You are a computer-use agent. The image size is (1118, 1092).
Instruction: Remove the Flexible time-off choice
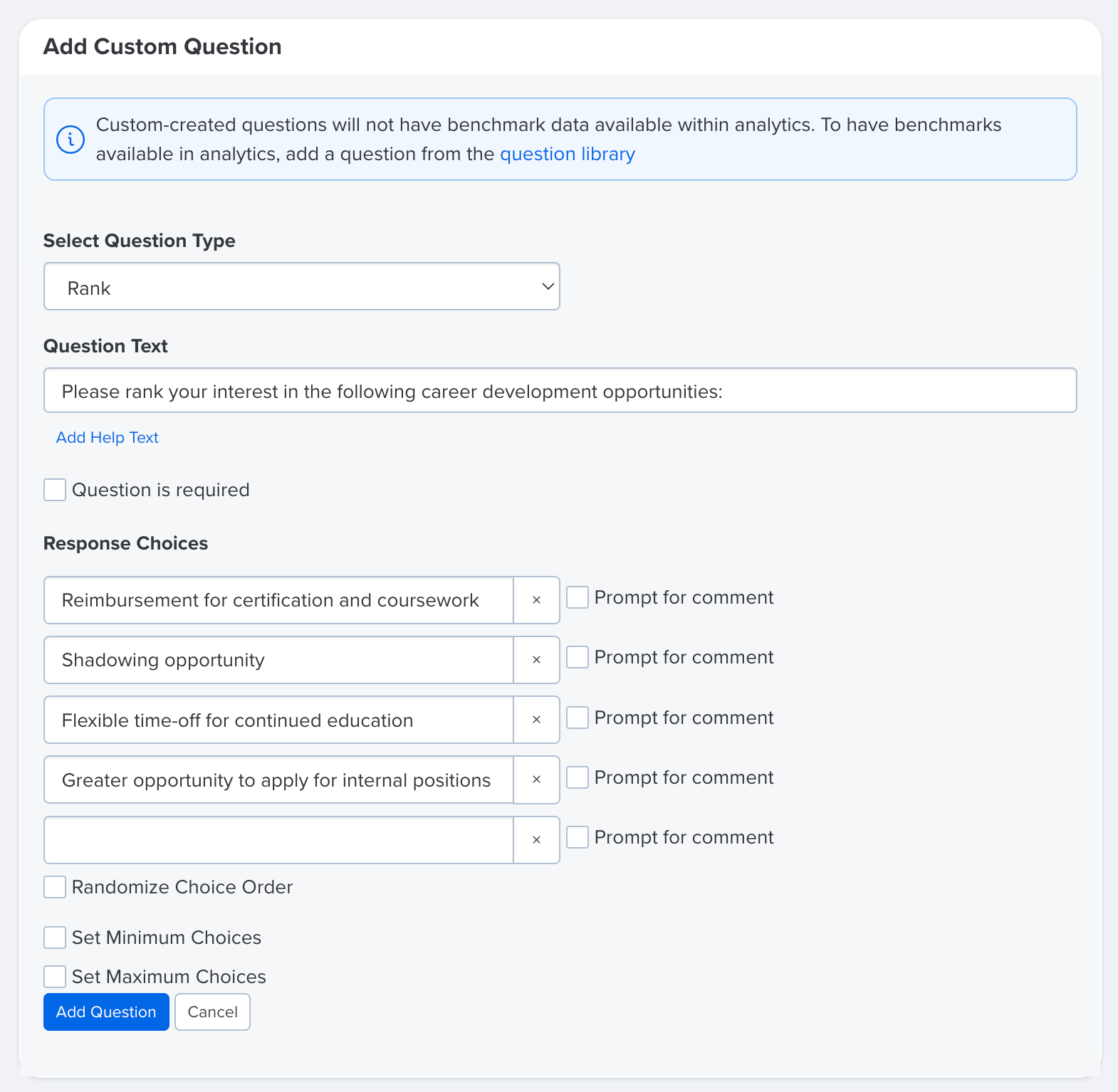tap(536, 720)
